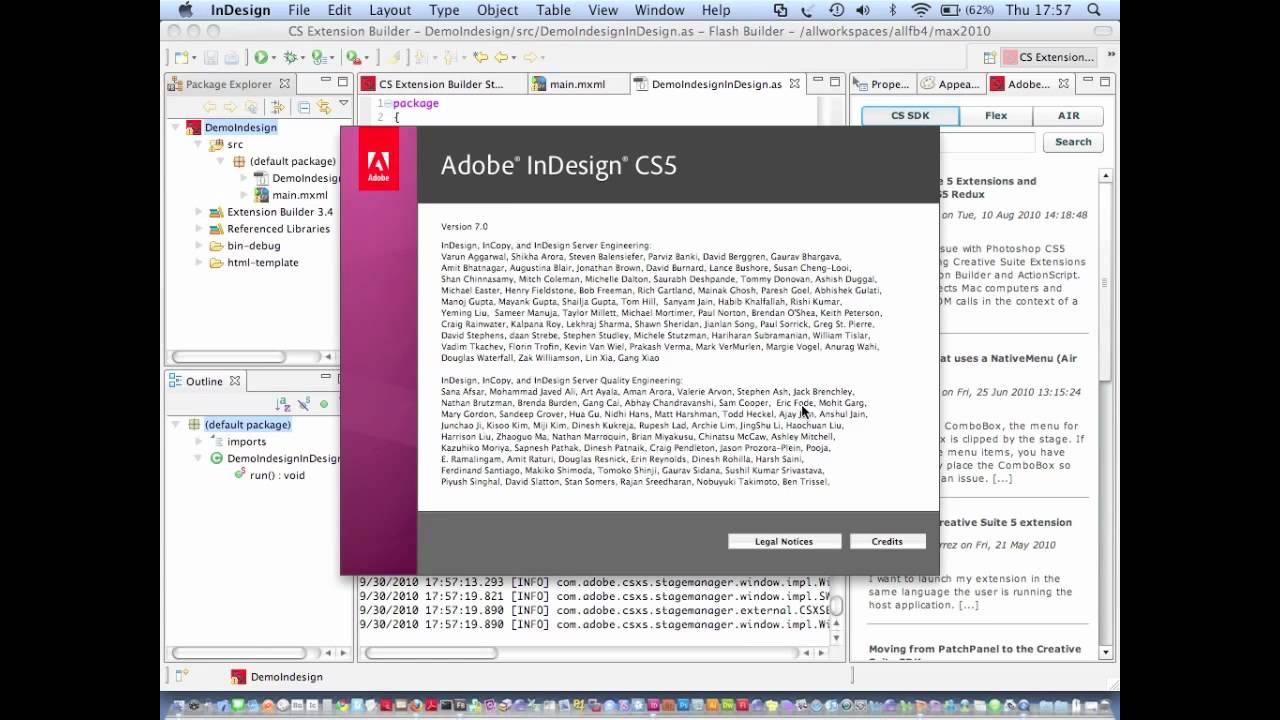The height and width of the screenshot is (720, 1280).
Task: Close the DemoIndesignInDesign.as editor tab
Action: (x=794, y=84)
